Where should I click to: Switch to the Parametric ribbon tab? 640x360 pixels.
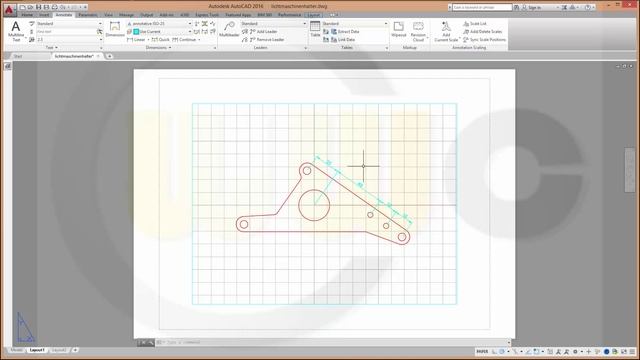[x=88, y=15]
